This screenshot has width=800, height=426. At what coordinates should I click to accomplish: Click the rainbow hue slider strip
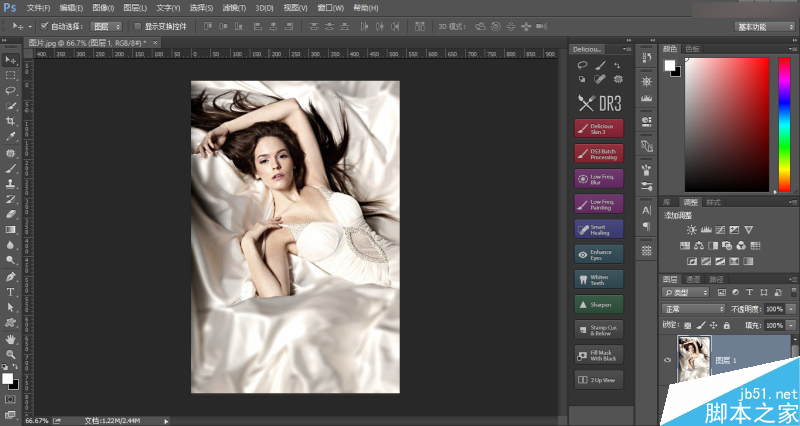tap(784, 124)
